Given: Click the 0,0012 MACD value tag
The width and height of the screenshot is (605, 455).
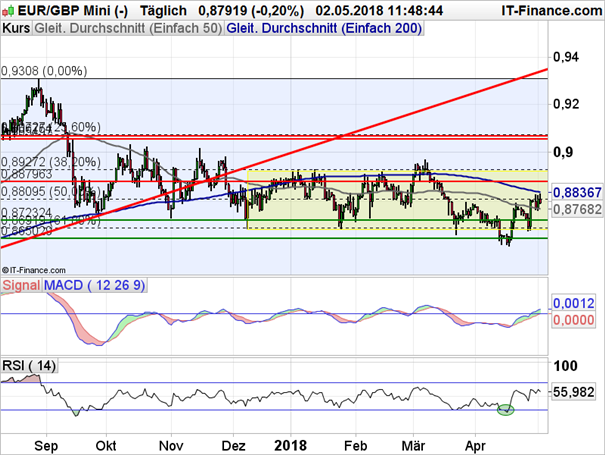Looking at the screenshot, I should [573, 303].
